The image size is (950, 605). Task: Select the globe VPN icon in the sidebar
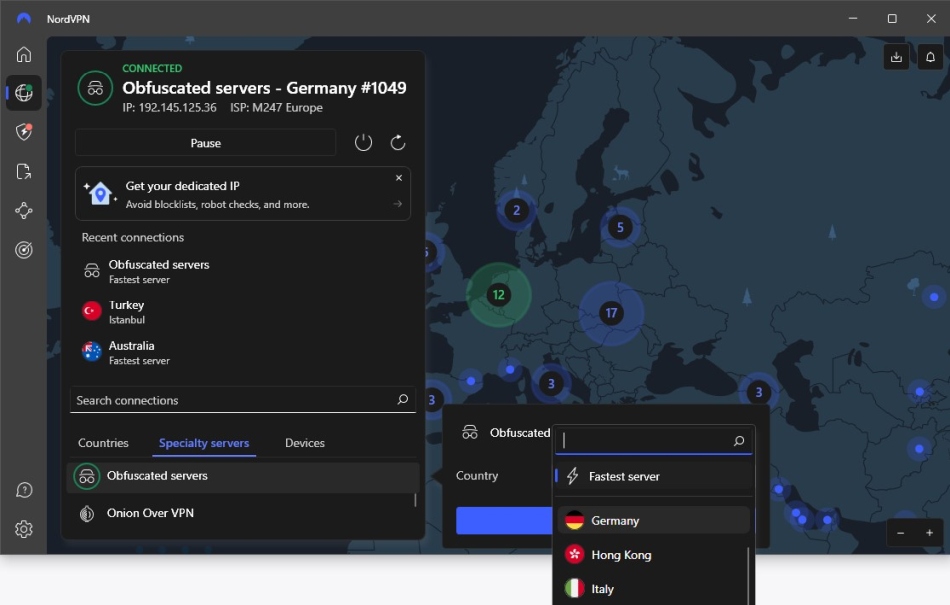(x=24, y=93)
